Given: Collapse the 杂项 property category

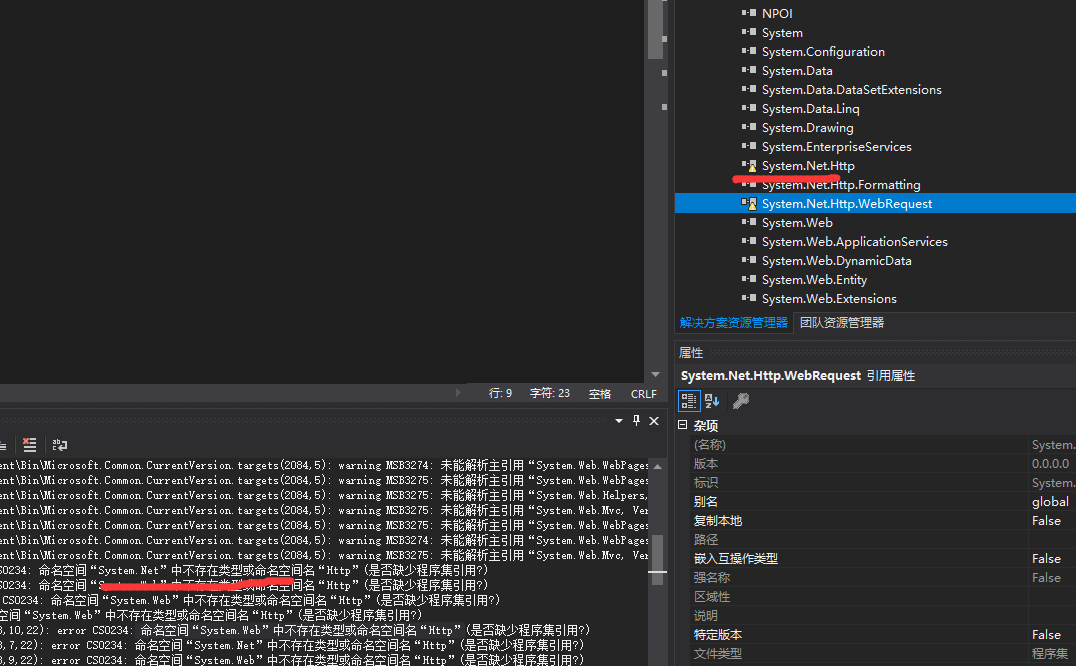Looking at the screenshot, I should 683,426.
